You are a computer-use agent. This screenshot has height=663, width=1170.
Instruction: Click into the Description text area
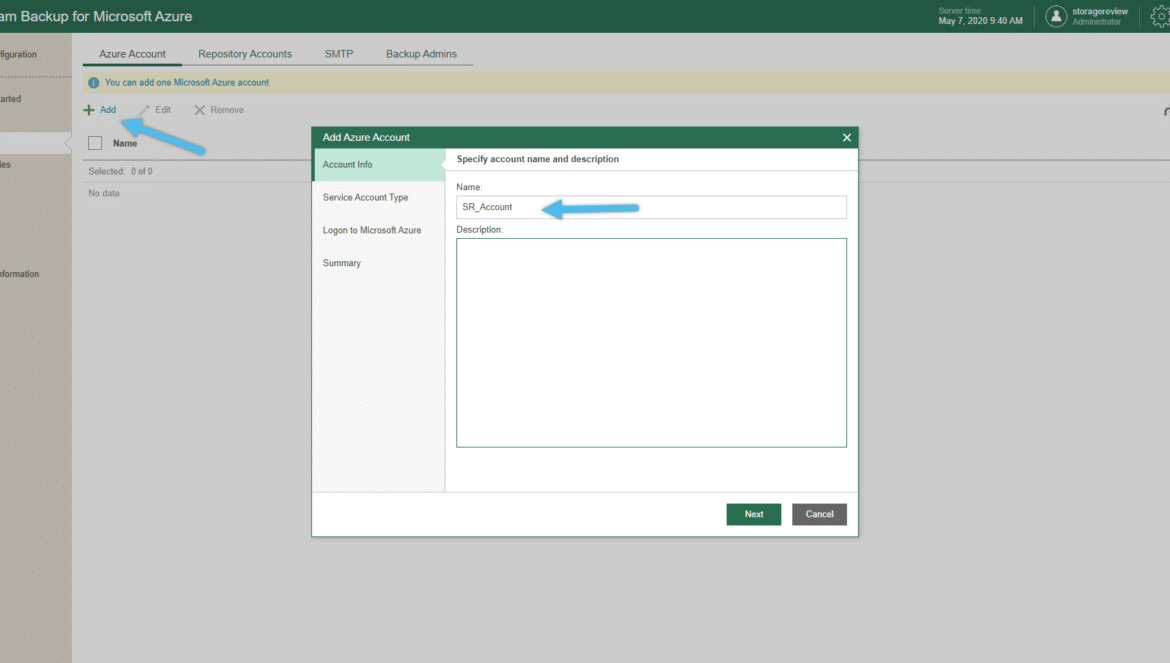click(651, 343)
